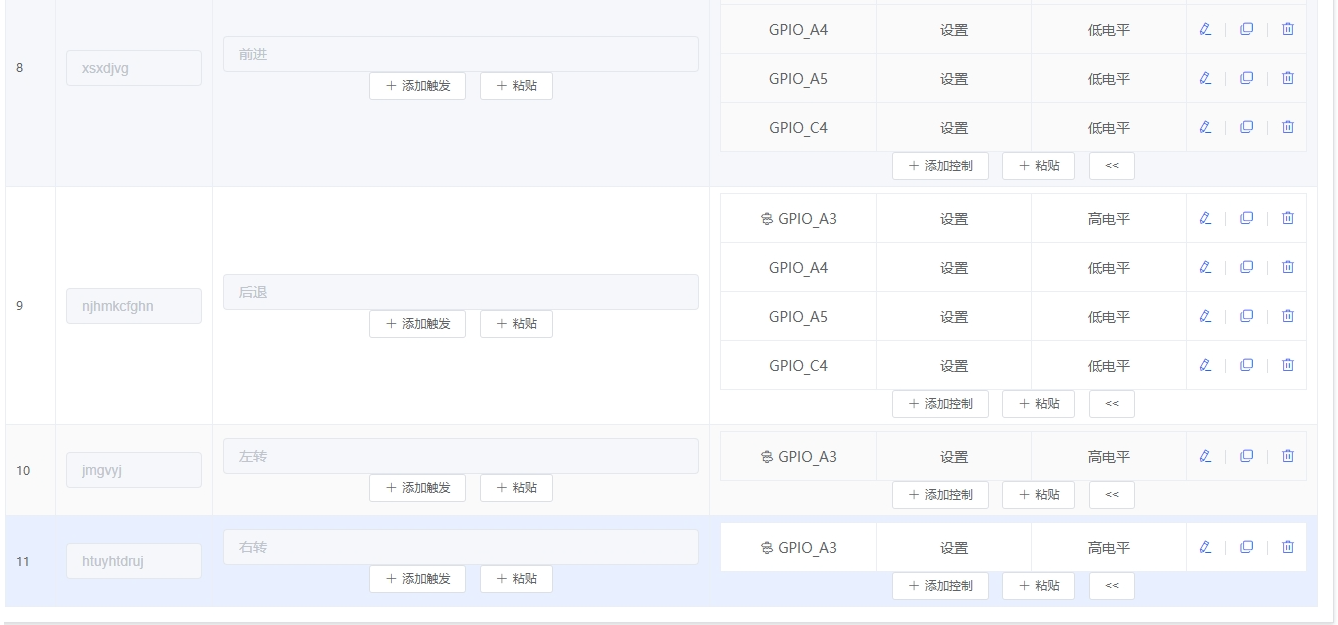
Task: Click the name field containing htuyhtdruj
Action: pos(134,561)
